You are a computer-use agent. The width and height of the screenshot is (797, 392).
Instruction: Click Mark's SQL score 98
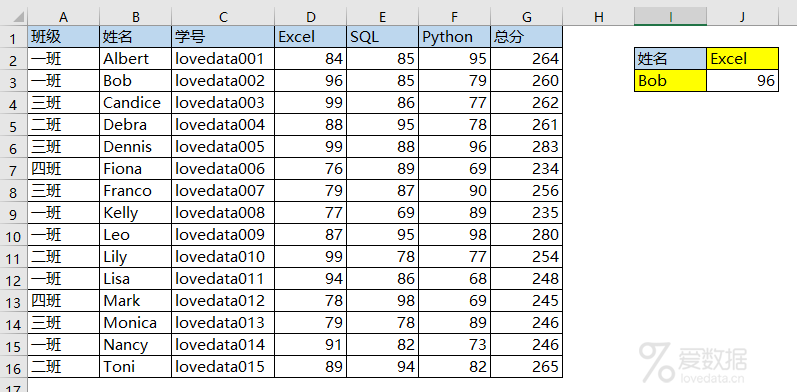coord(383,301)
